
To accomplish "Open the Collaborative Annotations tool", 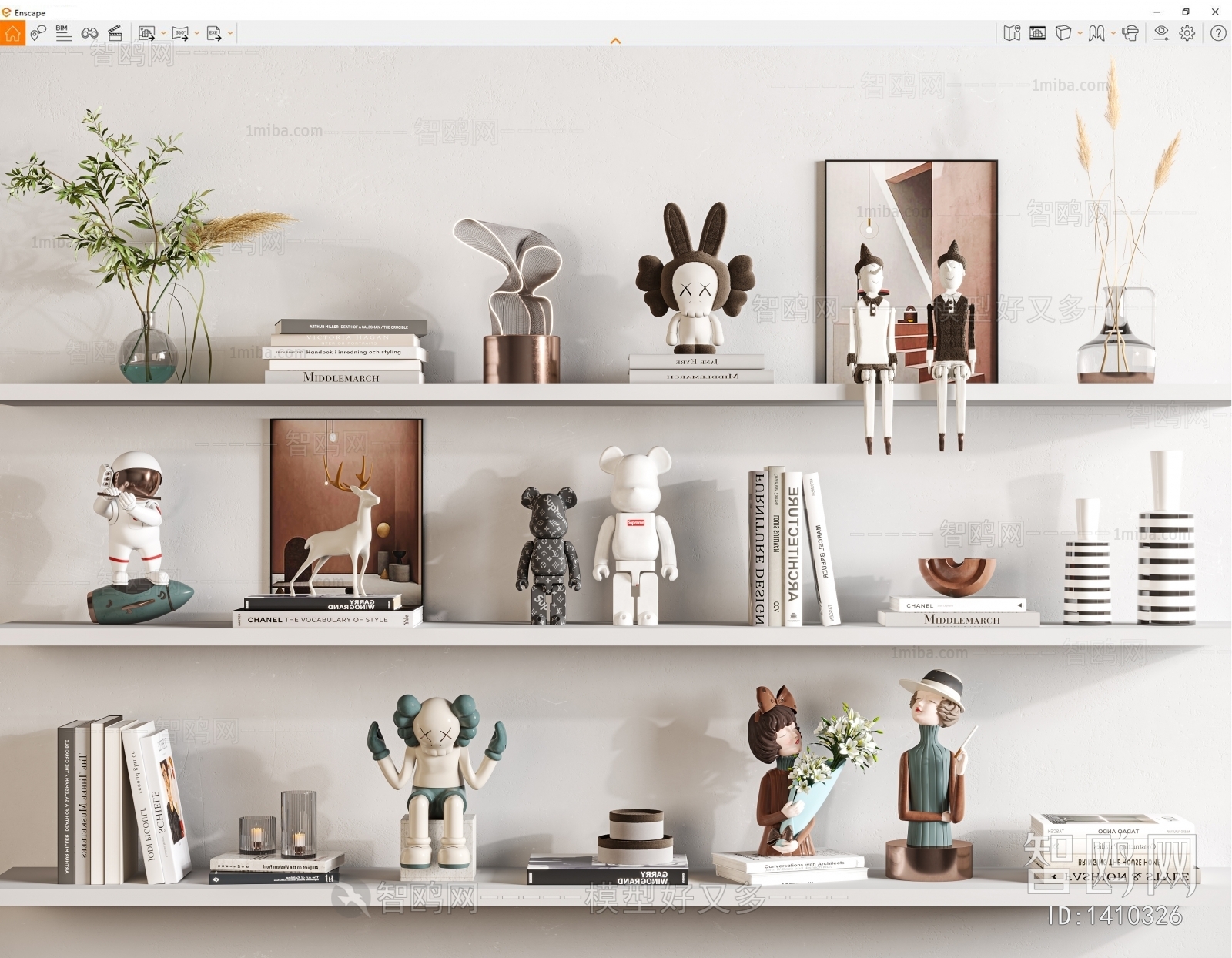I will (x=38, y=33).
